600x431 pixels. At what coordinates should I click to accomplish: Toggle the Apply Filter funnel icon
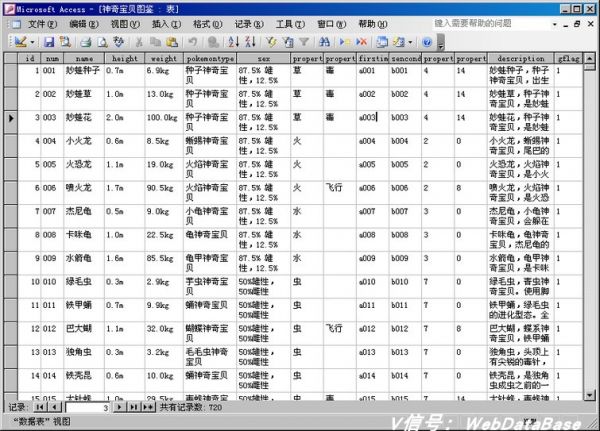(x=304, y=42)
